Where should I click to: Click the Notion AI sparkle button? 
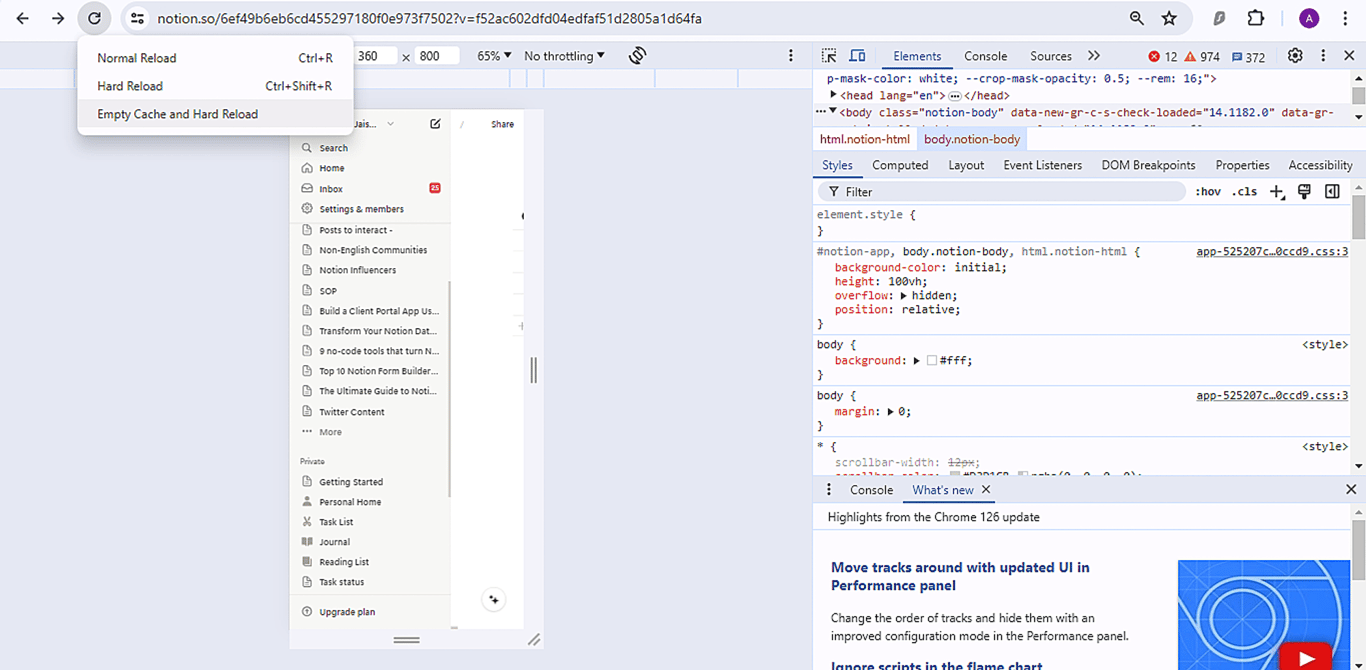click(493, 600)
